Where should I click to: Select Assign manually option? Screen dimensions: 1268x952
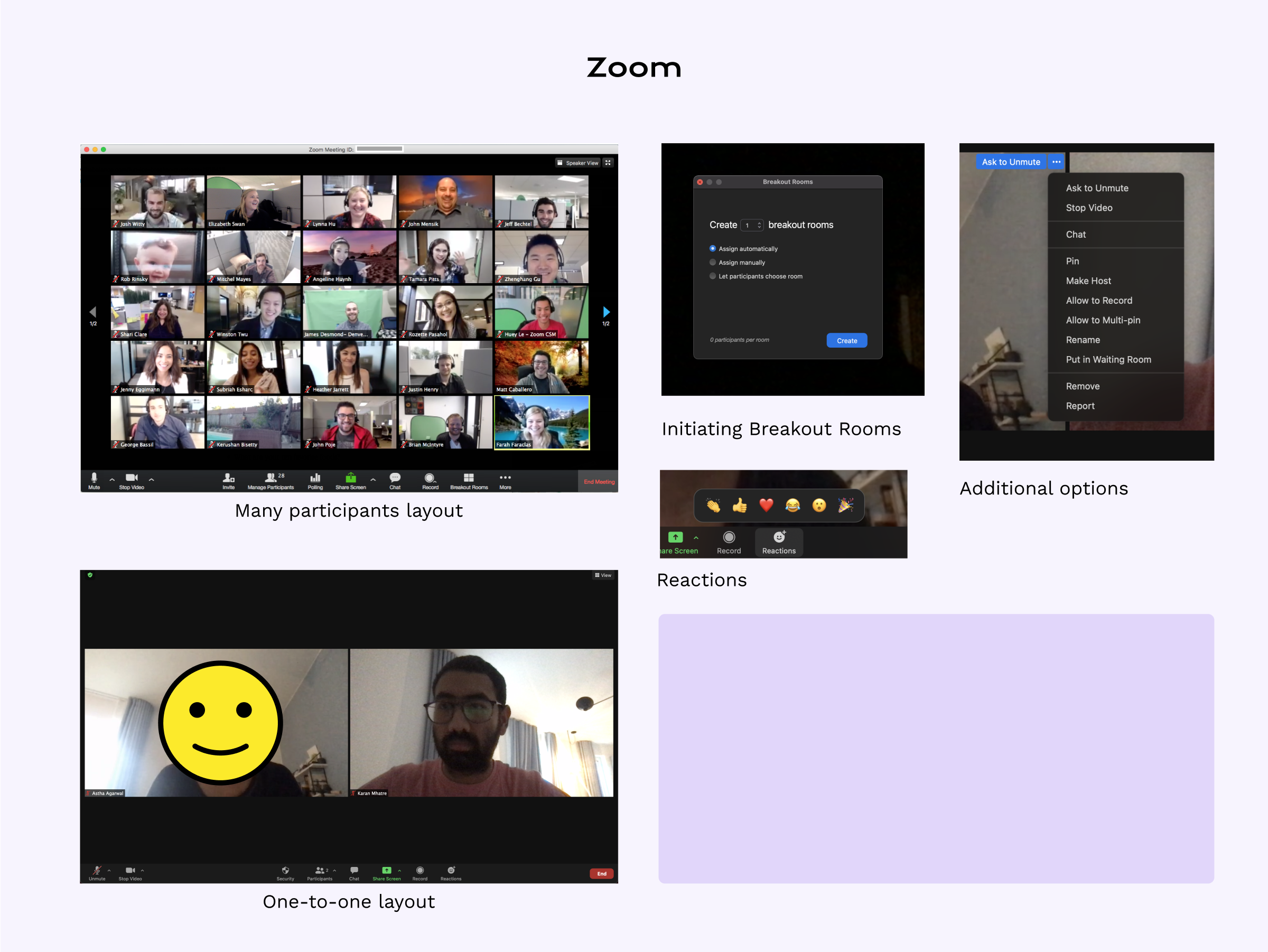tap(737, 263)
